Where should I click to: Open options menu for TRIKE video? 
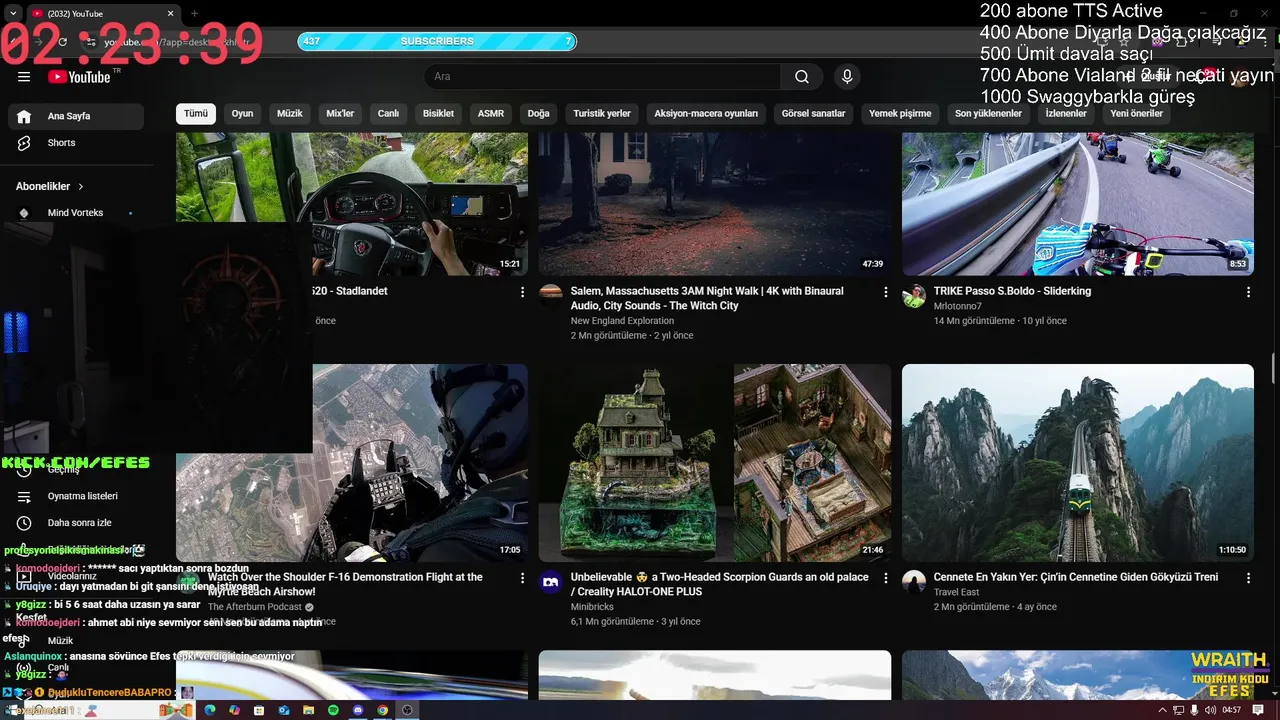1248,292
